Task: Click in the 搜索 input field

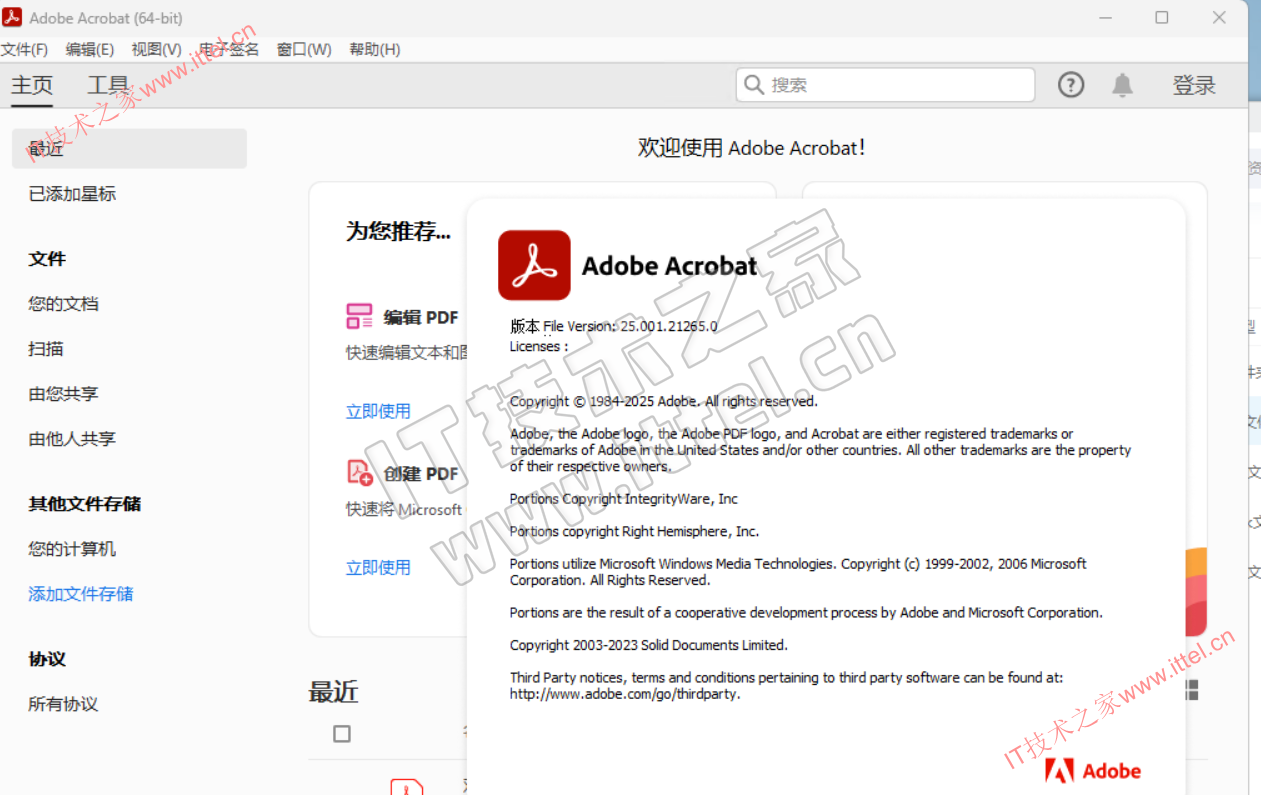Action: [895, 85]
